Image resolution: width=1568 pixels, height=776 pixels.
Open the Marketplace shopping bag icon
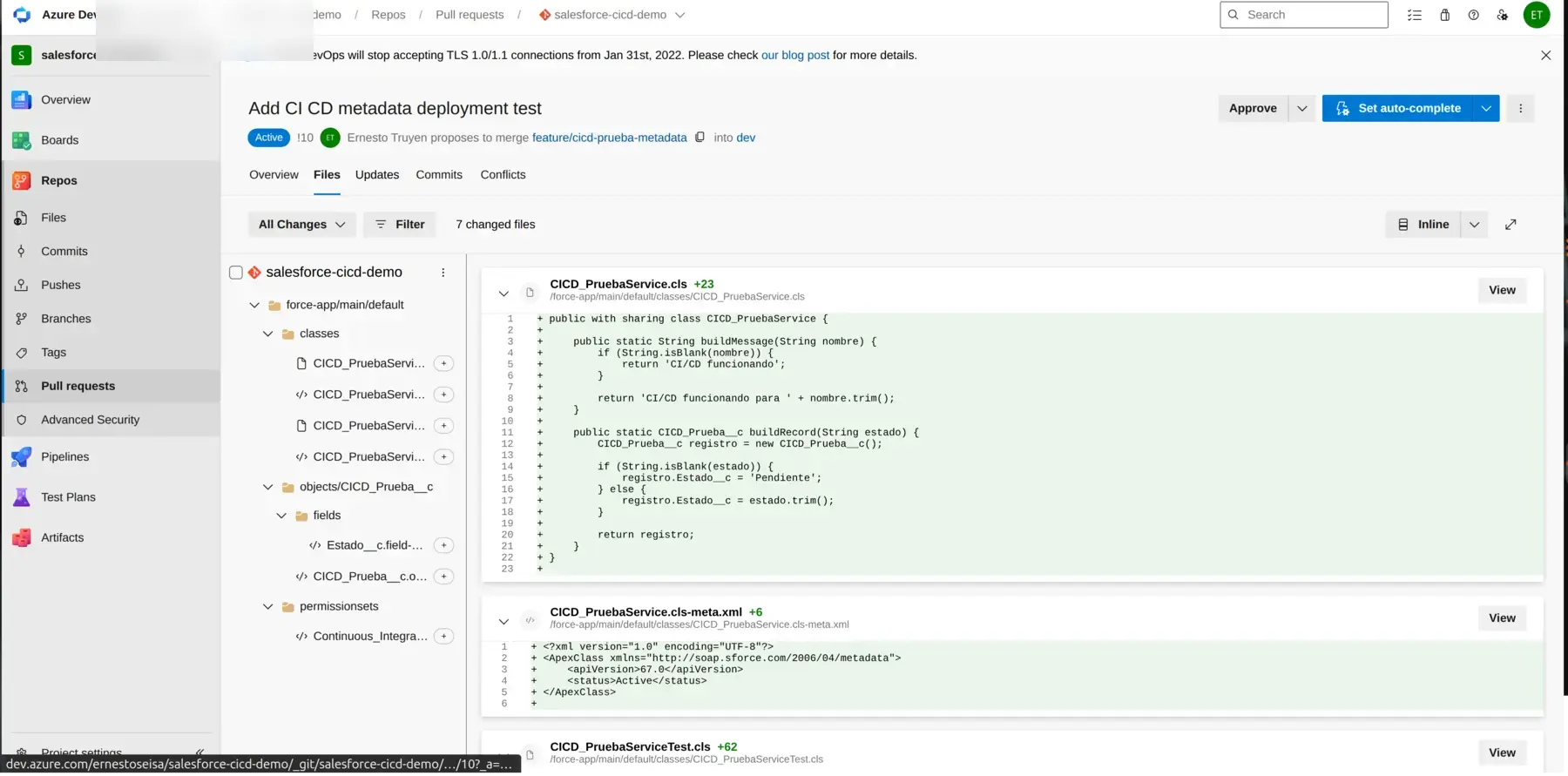[1444, 15]
